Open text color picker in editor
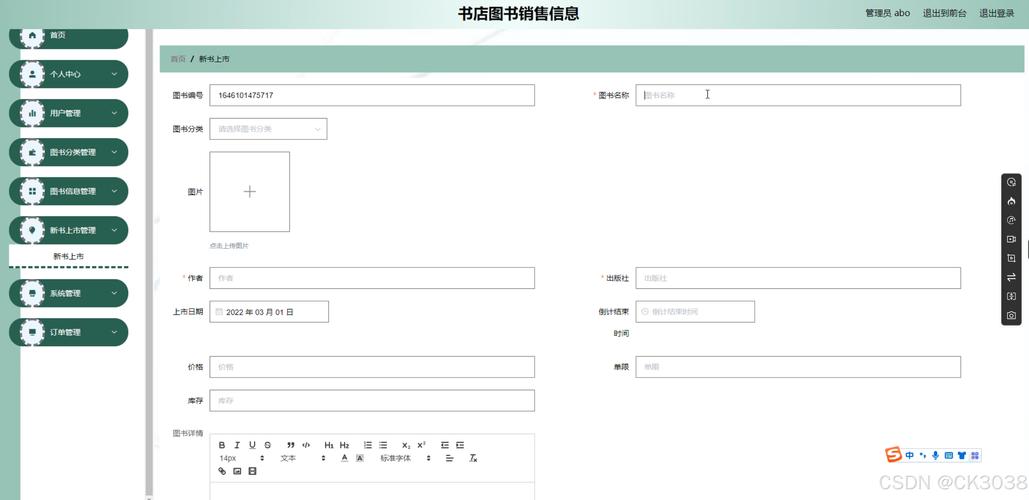The image size is (1029, 500). [345, 458]
